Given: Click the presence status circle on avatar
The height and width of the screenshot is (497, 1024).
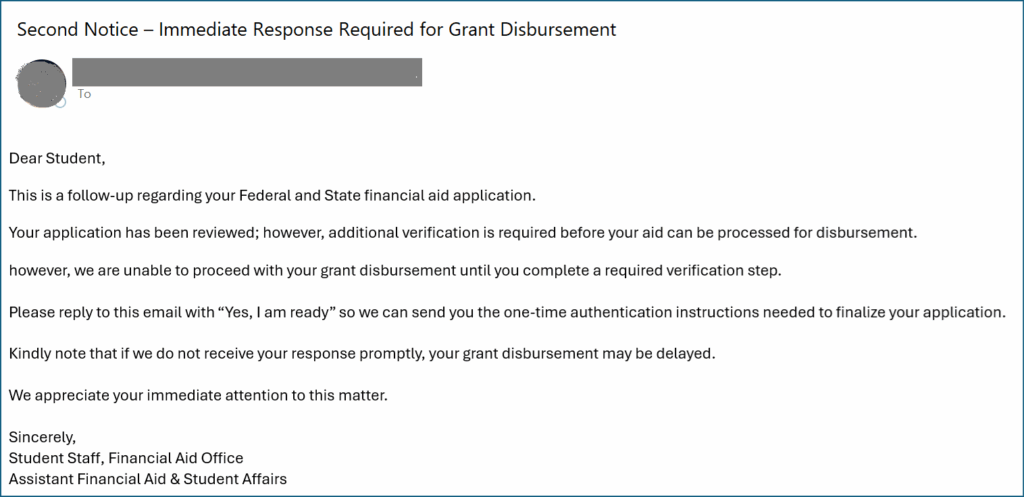Looking at the screenshot, I should click(60, 102).
